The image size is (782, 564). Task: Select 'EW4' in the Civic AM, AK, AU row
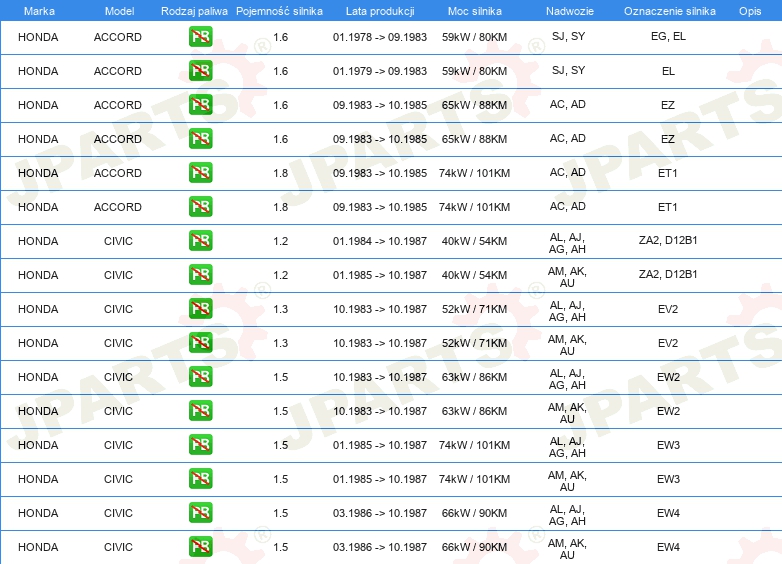(668, 547)
